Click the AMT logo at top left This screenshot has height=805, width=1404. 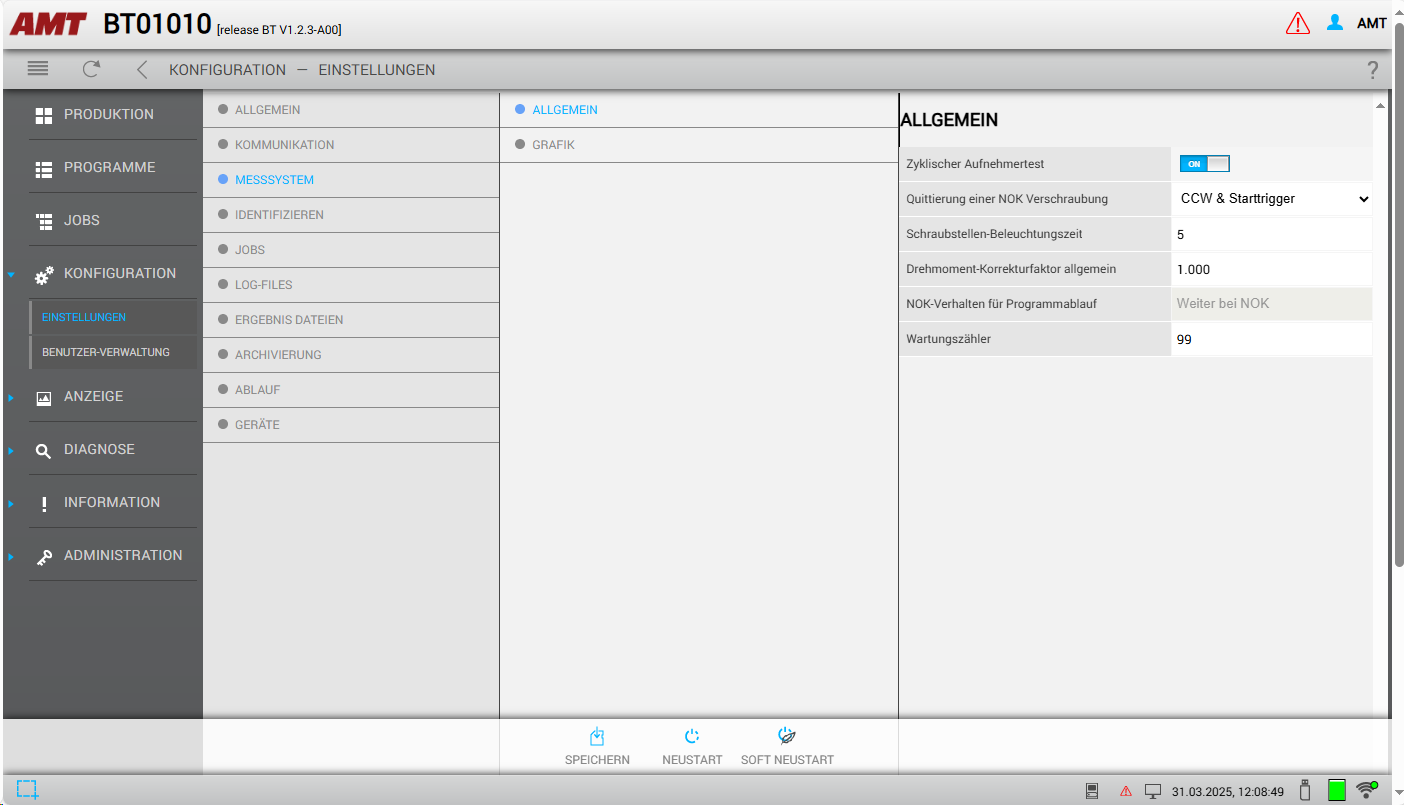tap(48, 24)
